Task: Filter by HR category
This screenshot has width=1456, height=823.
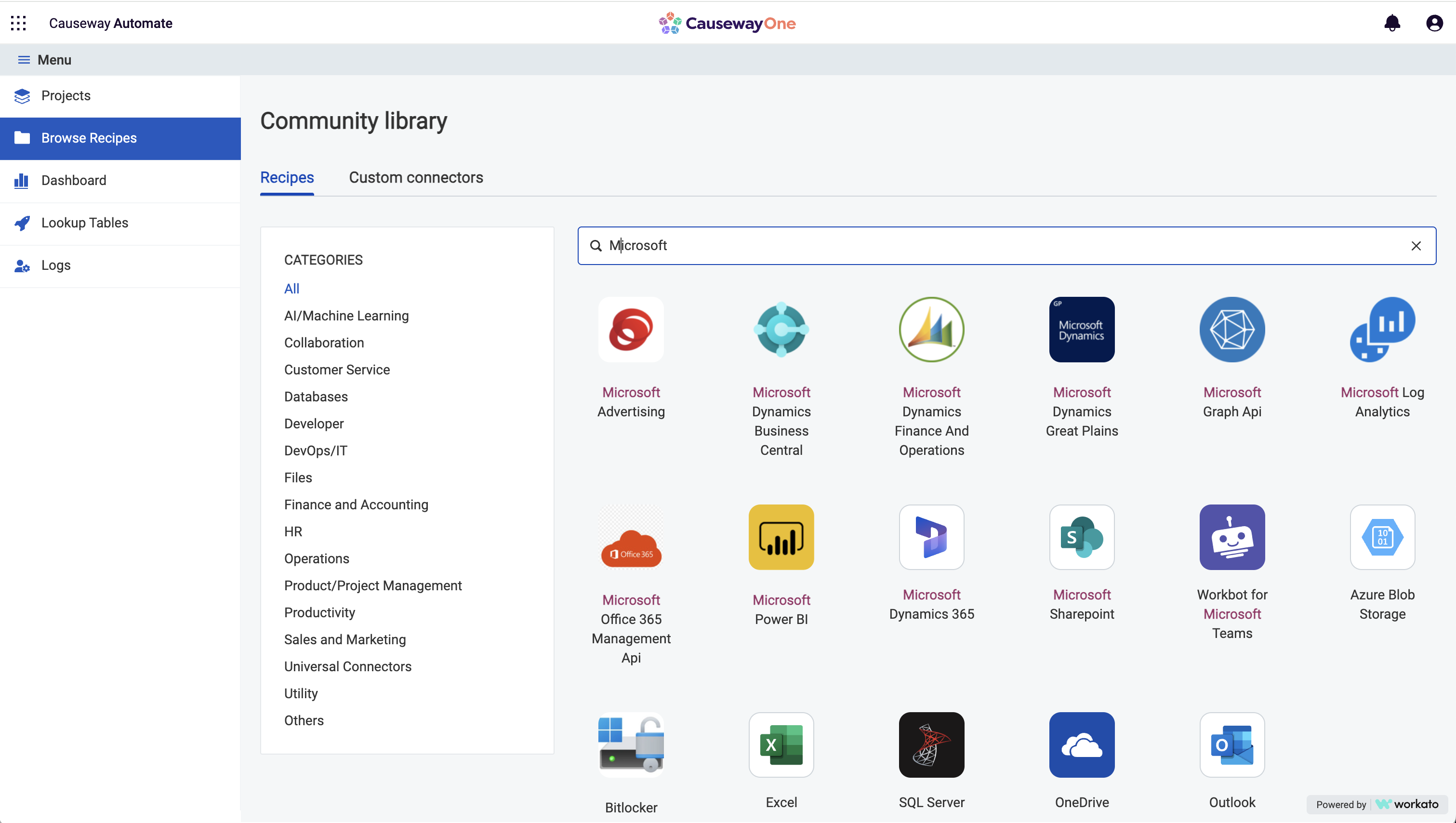Action: [x=293, y=532]
